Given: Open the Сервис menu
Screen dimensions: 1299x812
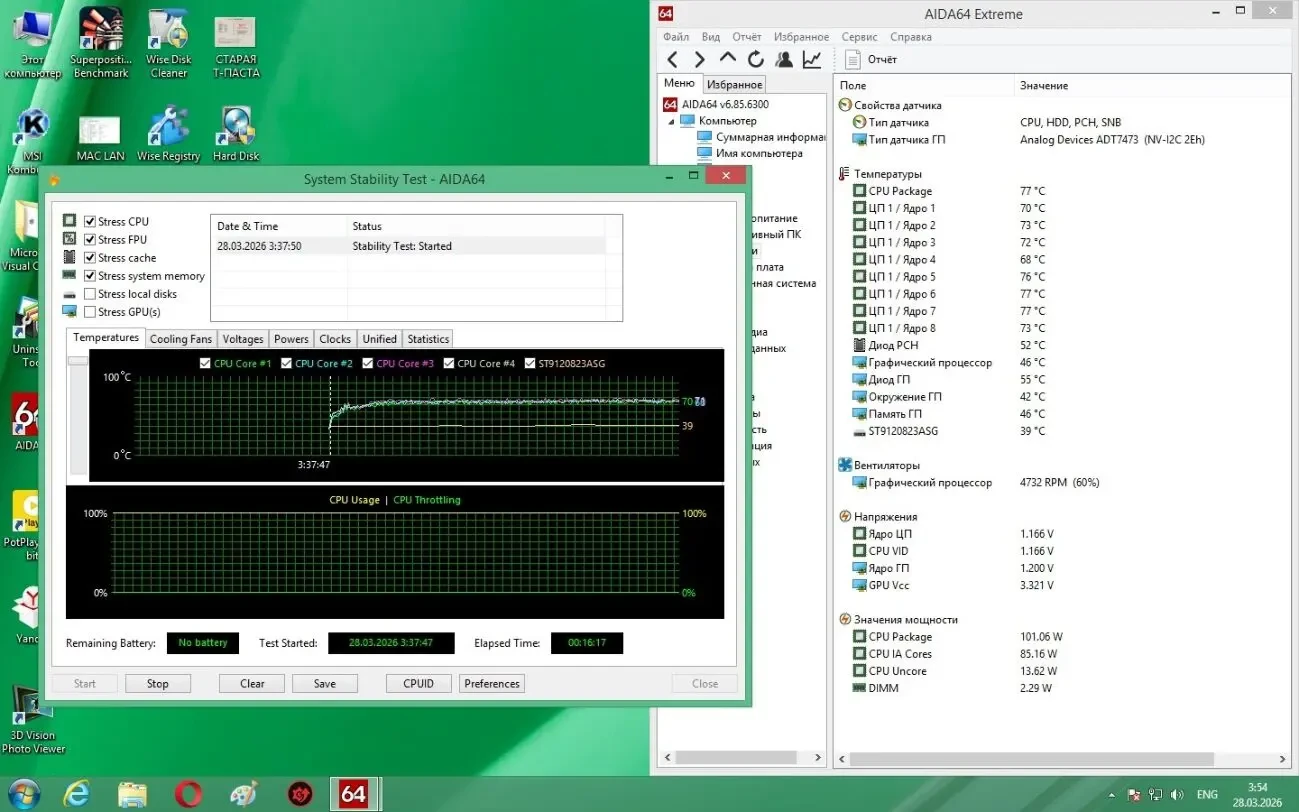Looking at the screenshot, I should click(x=858, y=36).
